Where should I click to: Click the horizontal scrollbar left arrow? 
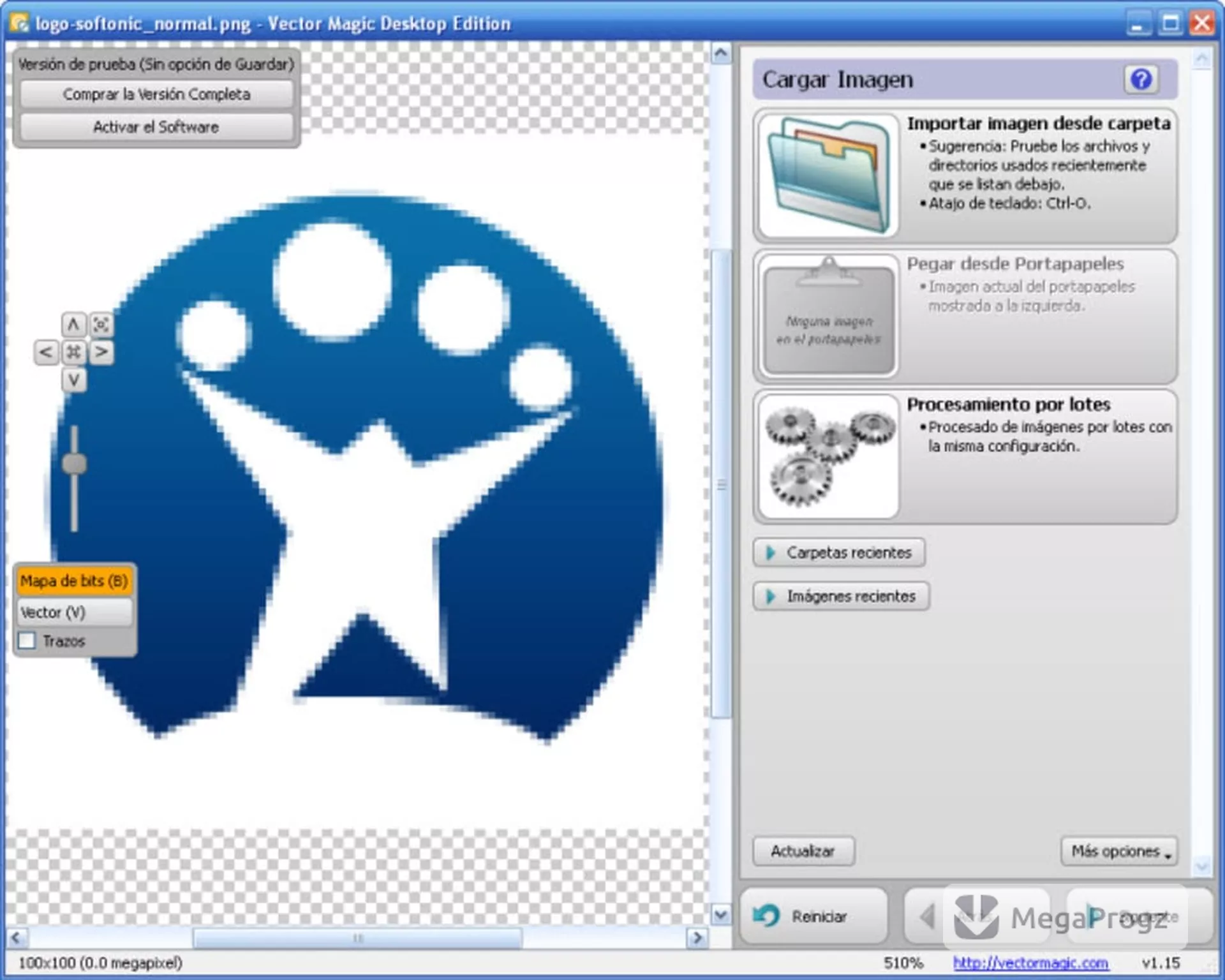[x=17, y=938]
